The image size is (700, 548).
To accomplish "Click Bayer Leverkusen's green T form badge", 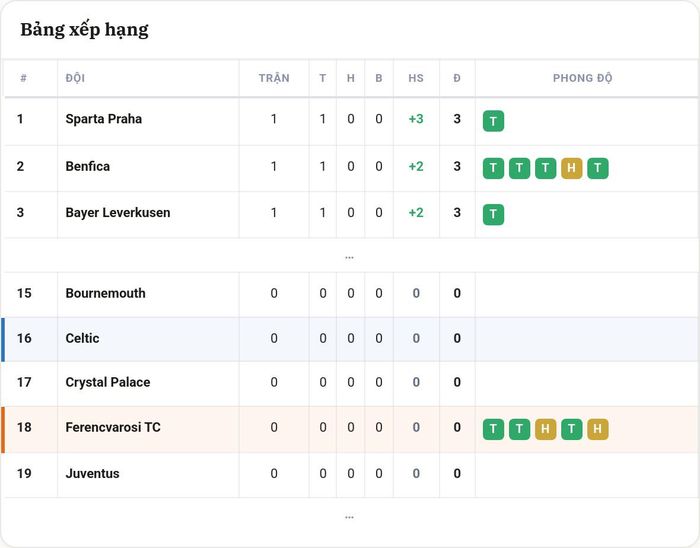I will 493,215.
